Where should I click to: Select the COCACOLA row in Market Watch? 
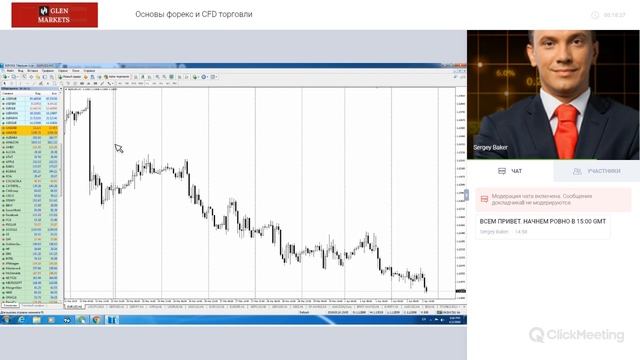tap(30, 181)
